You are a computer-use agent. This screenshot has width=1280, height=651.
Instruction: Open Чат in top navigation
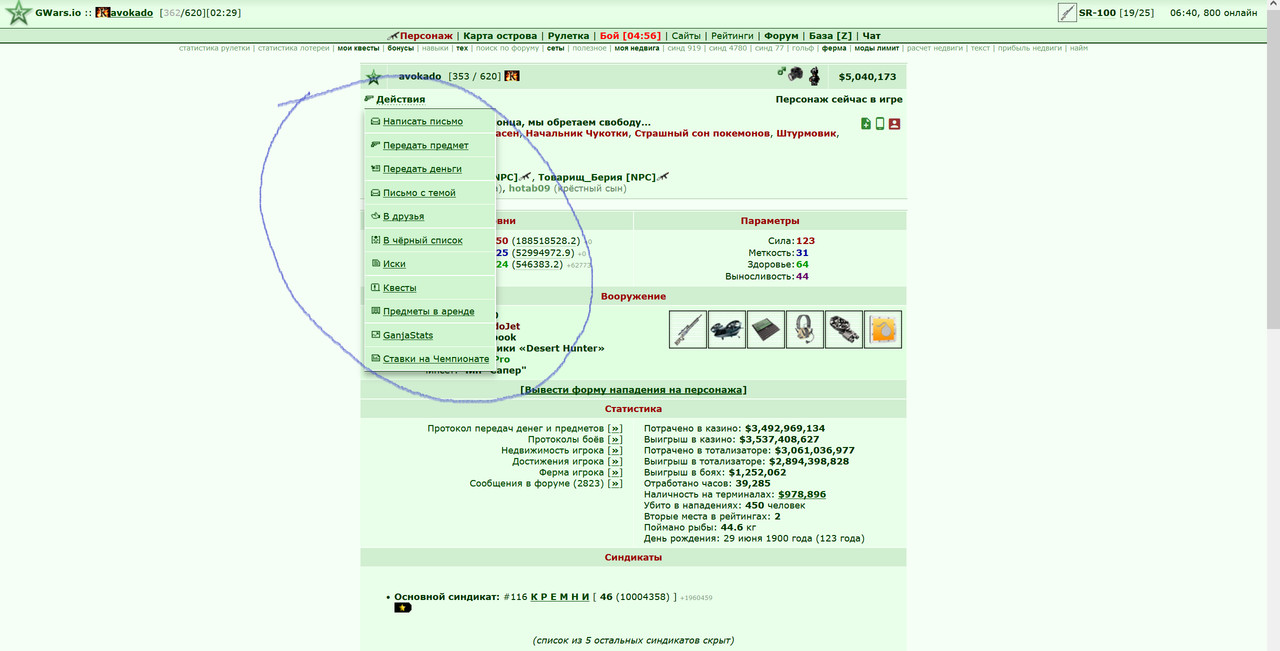tap(871, 36)
